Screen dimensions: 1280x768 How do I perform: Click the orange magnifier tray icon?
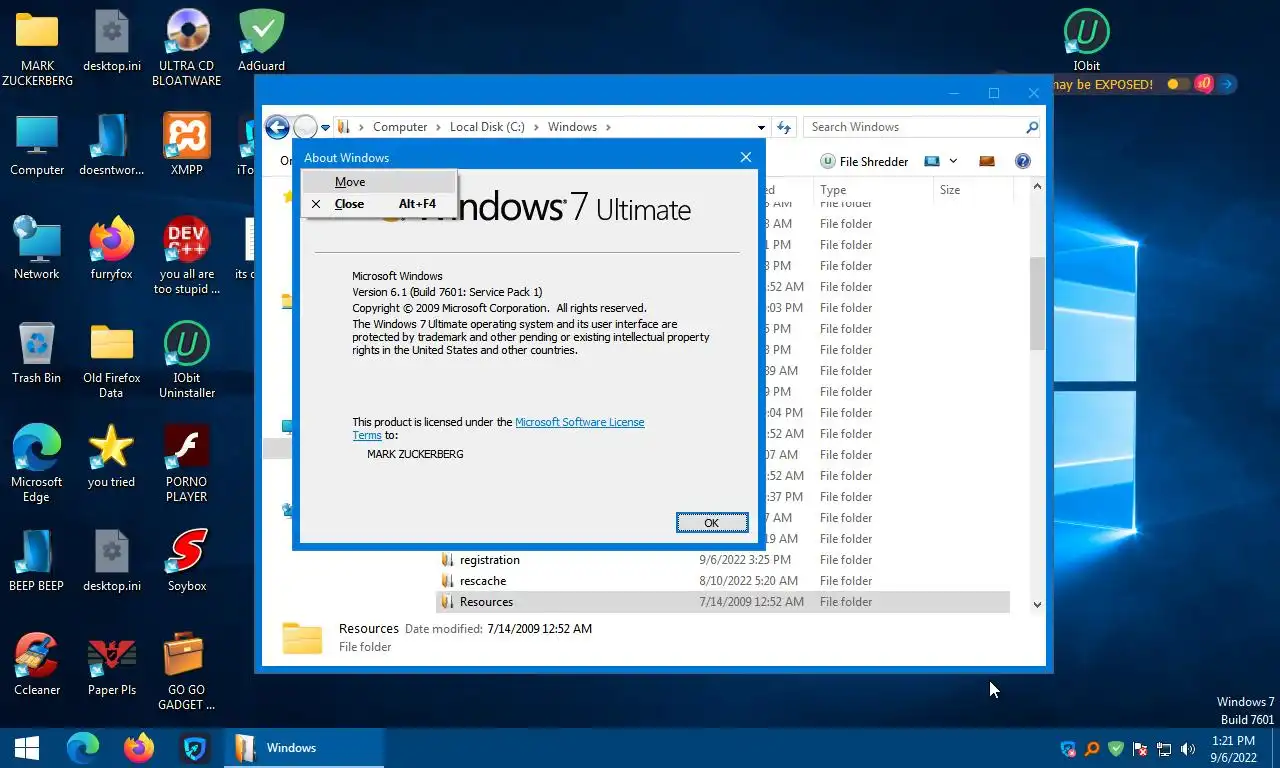point(1092,748)
